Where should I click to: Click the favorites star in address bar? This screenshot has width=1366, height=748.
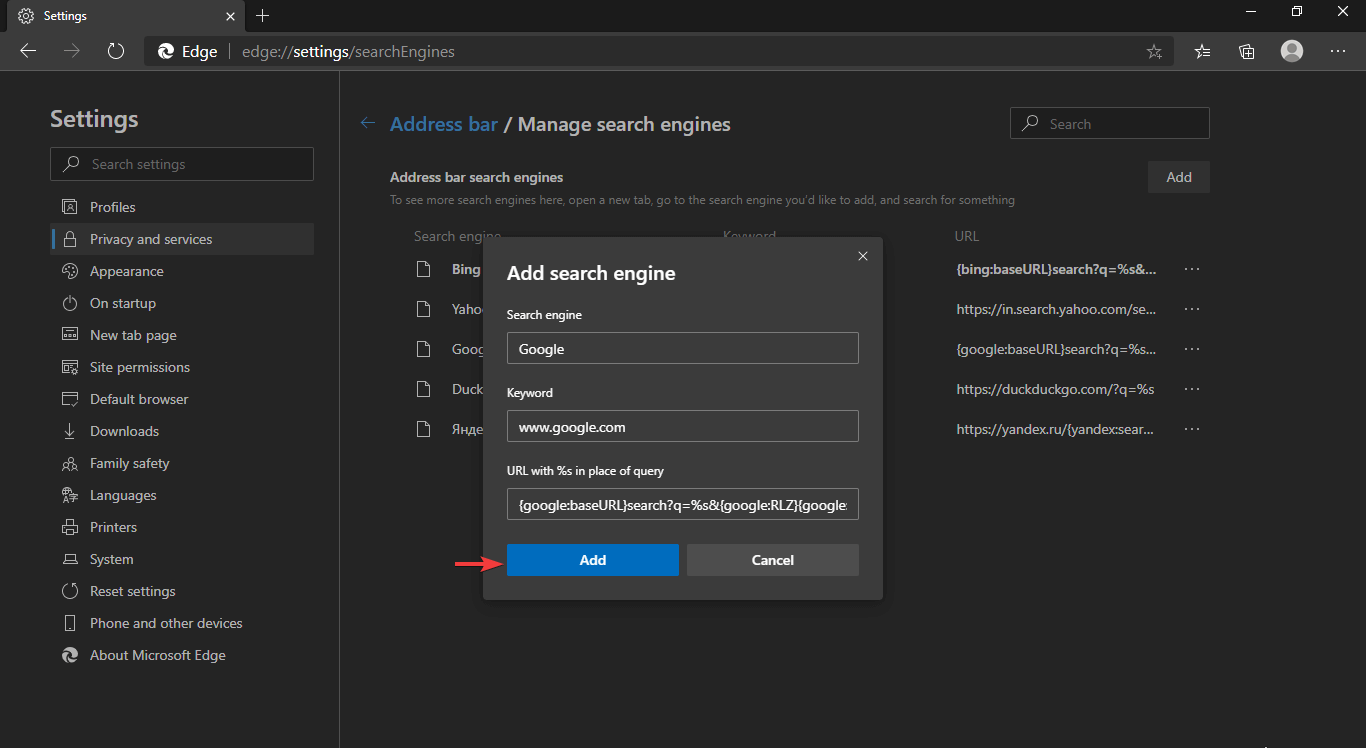point(1154,51)
